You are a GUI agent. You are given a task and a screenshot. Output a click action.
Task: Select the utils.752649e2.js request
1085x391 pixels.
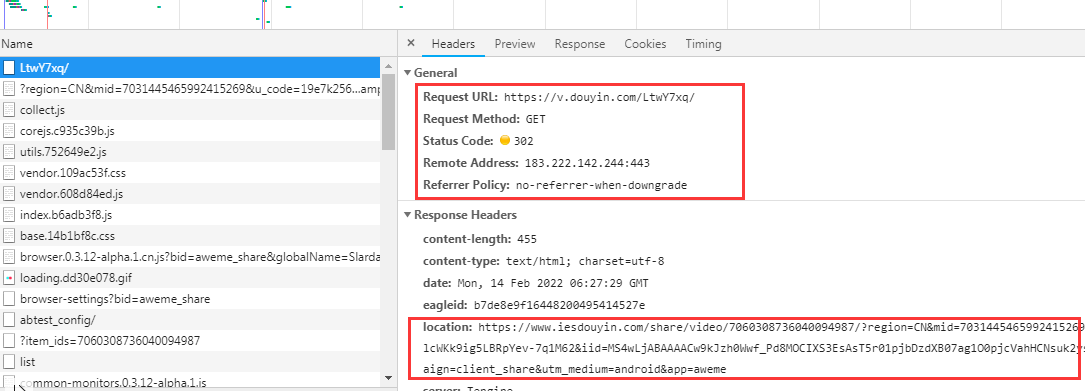coord(190,152)
